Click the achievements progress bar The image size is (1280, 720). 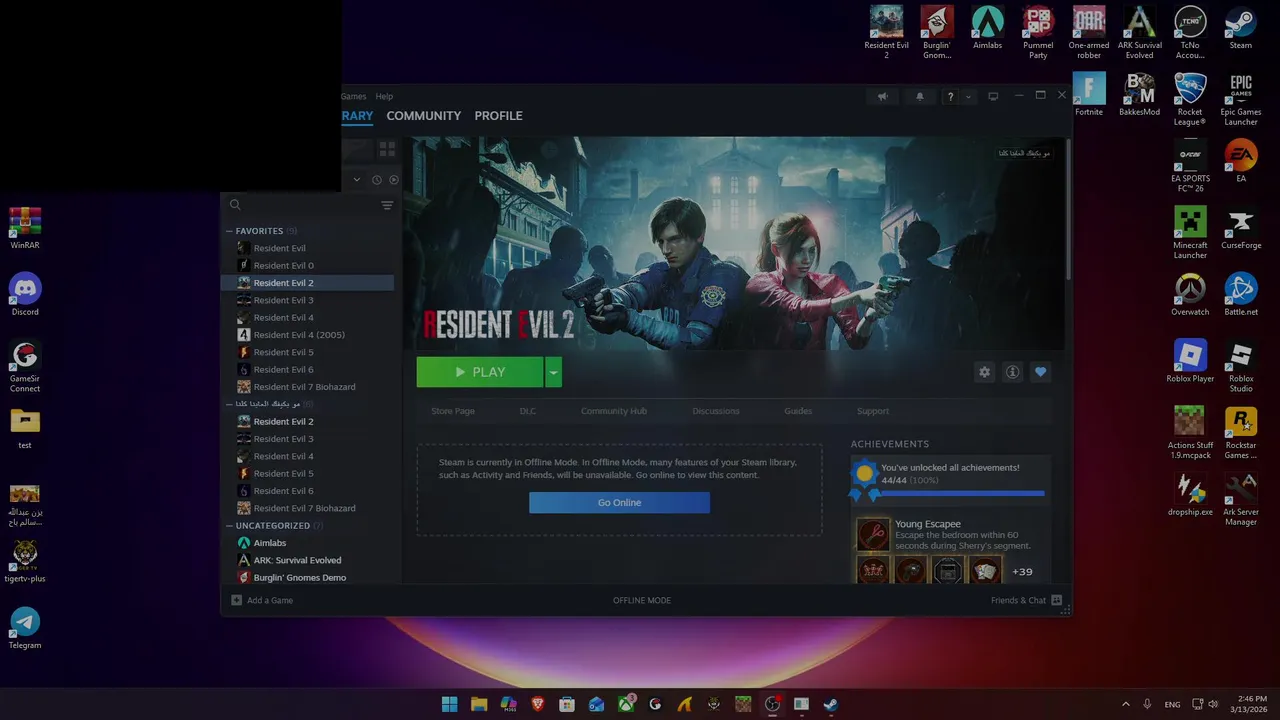(x=960, y=493)
